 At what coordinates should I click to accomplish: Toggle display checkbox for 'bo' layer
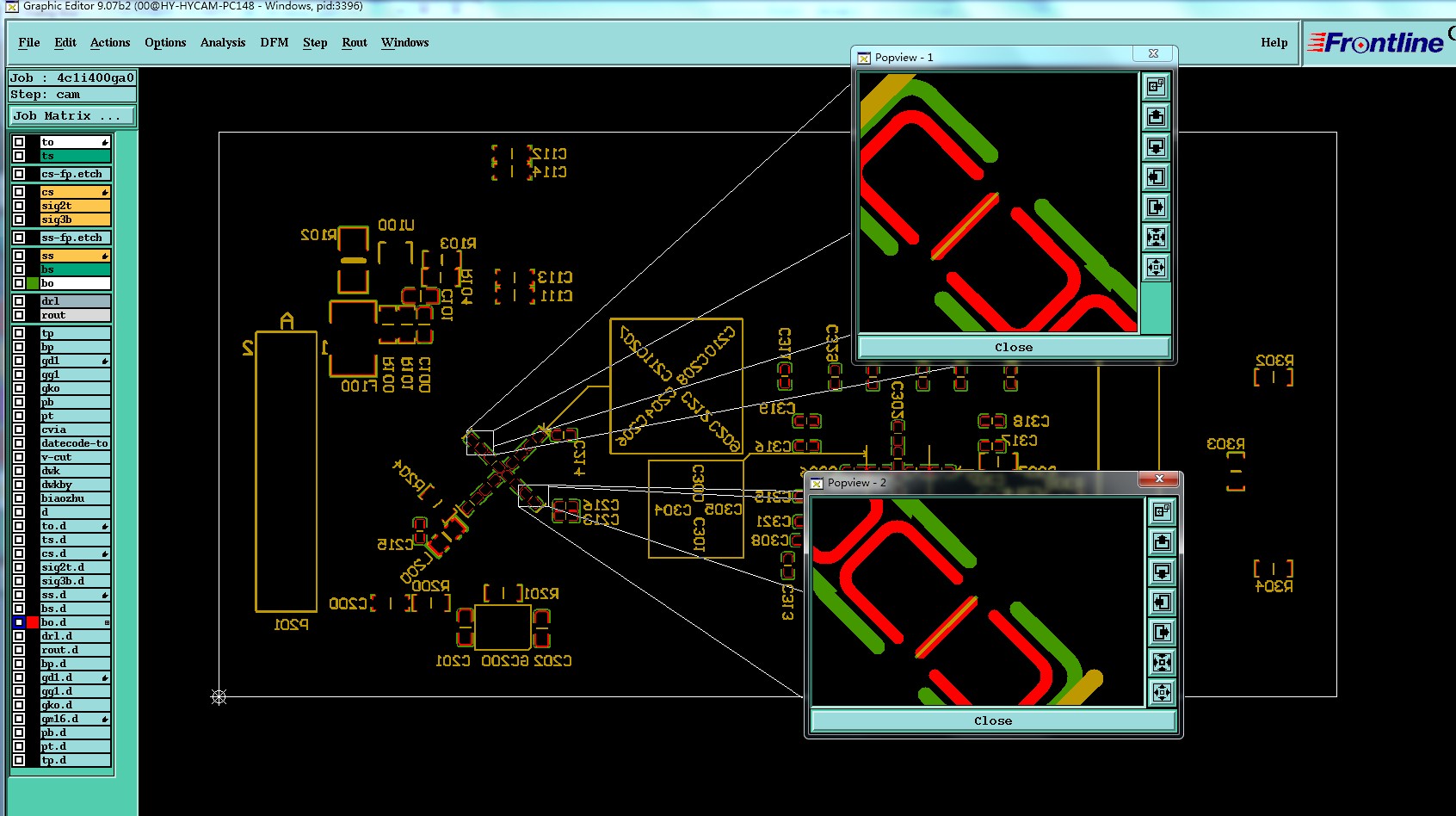pos(19,283)
